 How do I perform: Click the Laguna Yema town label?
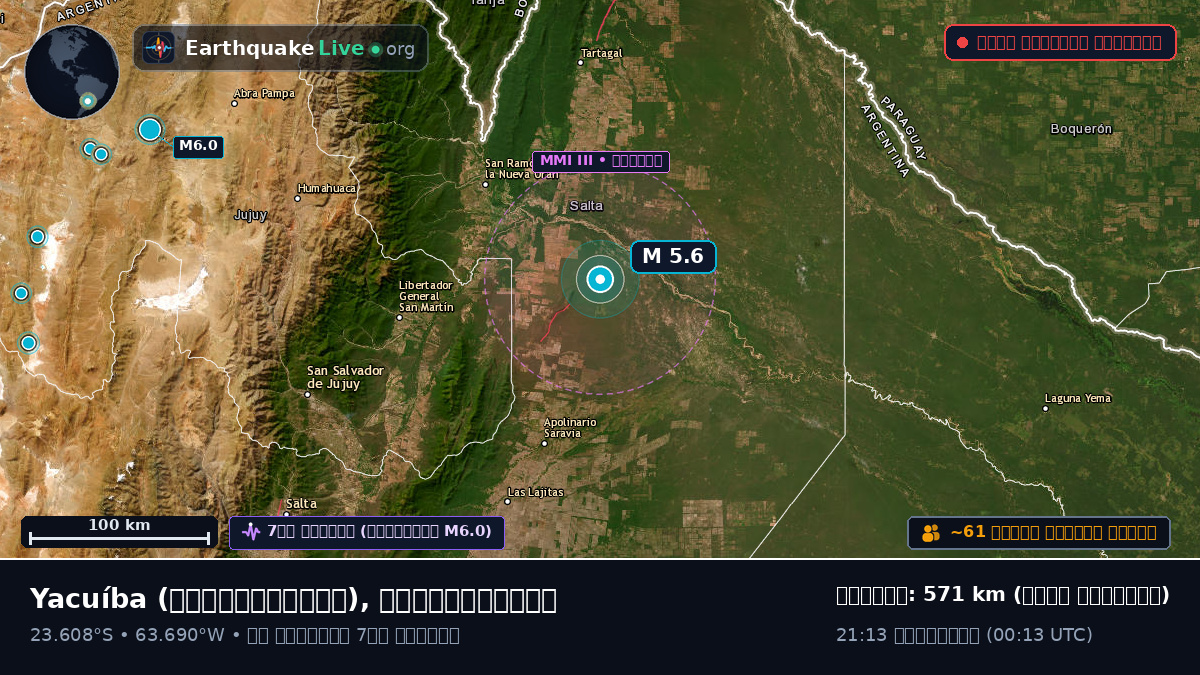point(1077,399)
